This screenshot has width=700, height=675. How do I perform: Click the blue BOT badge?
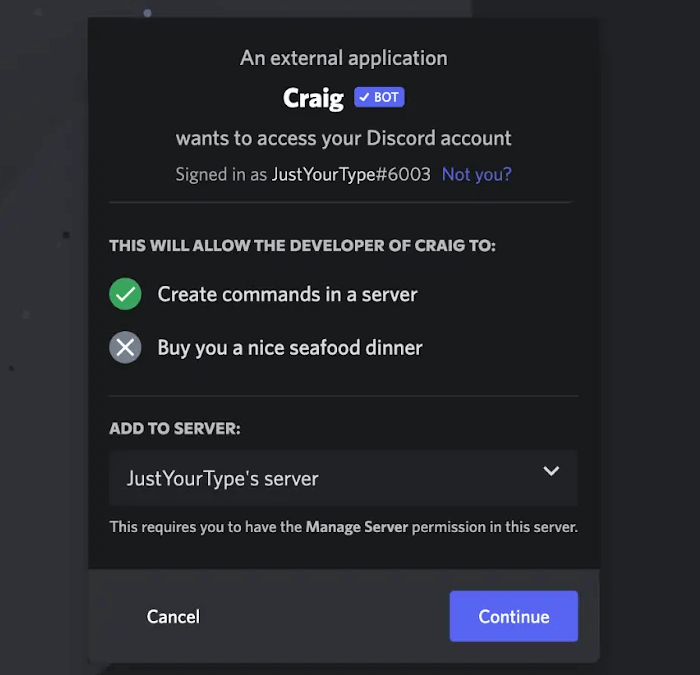coord(379,98)
